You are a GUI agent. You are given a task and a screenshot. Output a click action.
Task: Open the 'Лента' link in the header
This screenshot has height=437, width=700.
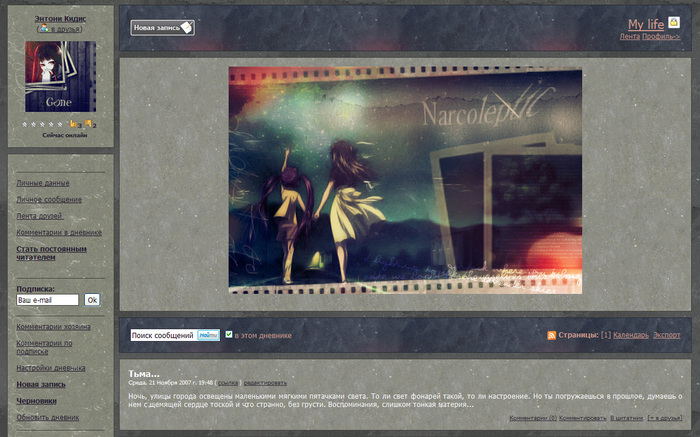[x=629, y=37]
